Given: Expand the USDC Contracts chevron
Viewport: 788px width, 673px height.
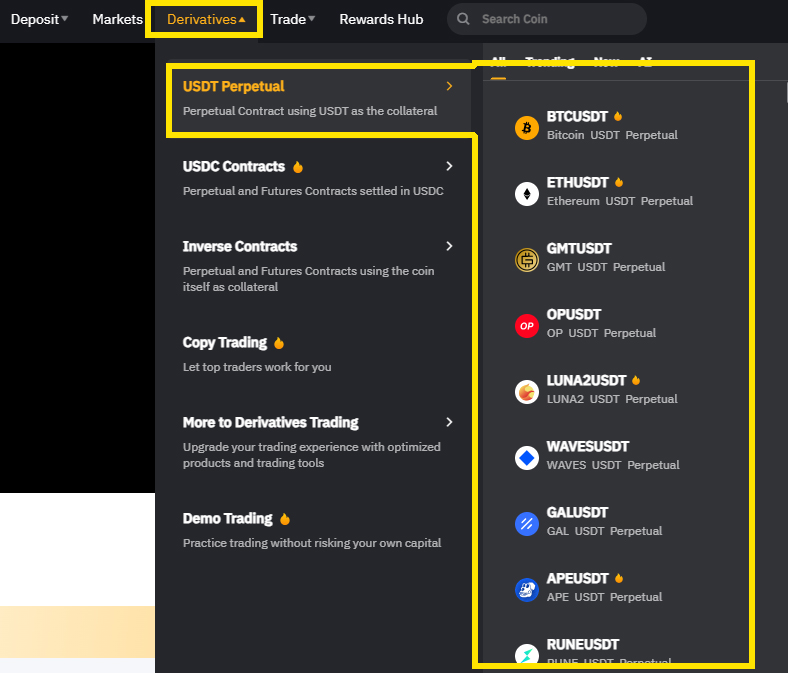Looking at the screenshot, I should click(x=449, y=166).
